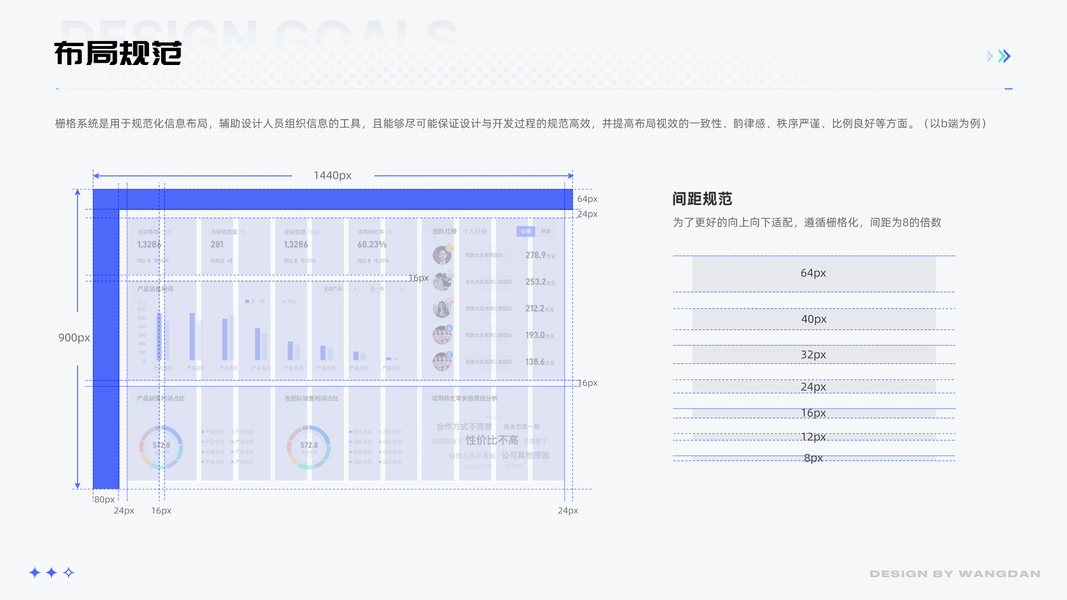Click the donut chart under 产品销售利润占比

(x=161, y=447)
